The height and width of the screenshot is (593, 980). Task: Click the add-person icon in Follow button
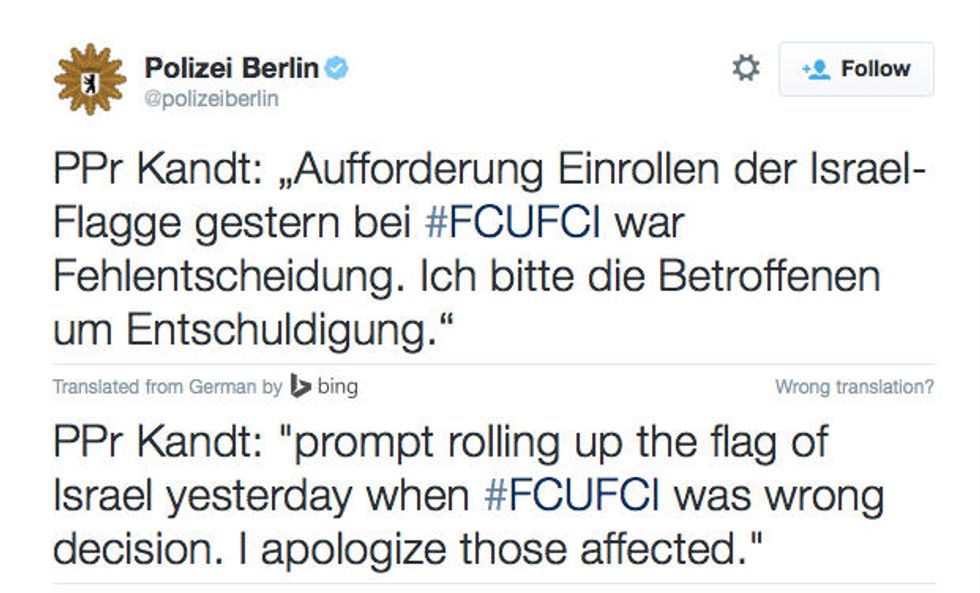pos(816,69)
